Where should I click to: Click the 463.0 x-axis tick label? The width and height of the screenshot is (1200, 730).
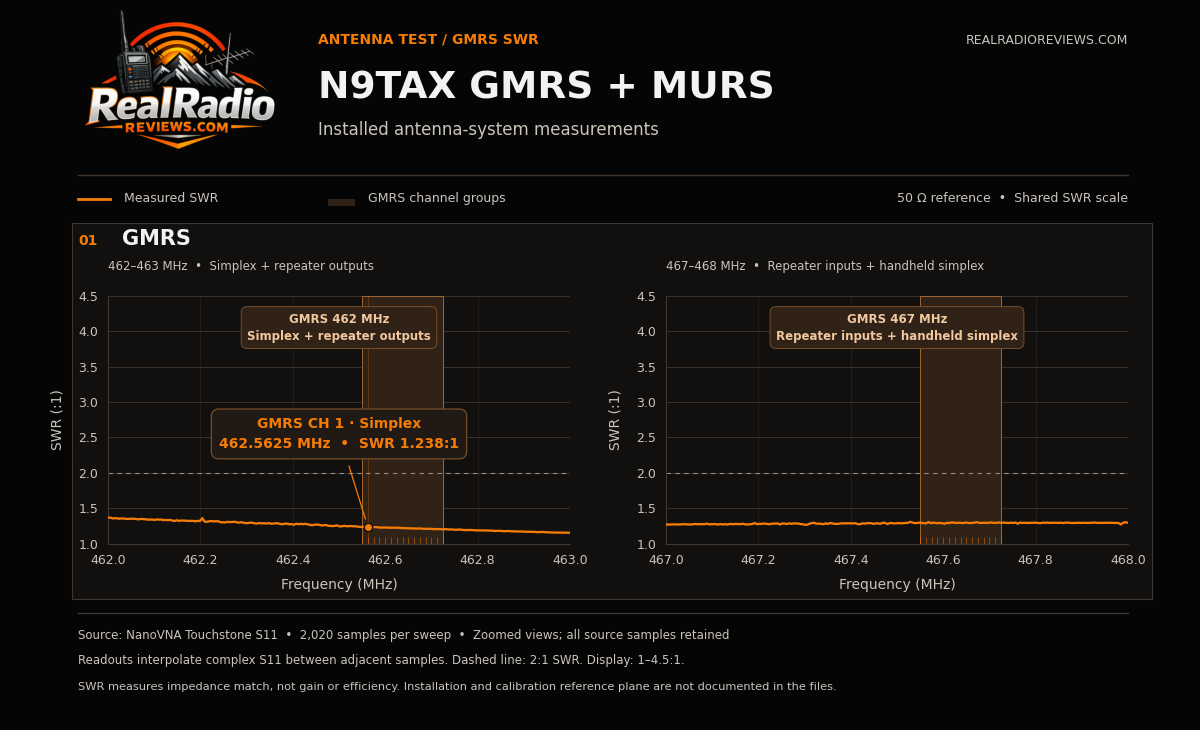[x=570, y=560]
